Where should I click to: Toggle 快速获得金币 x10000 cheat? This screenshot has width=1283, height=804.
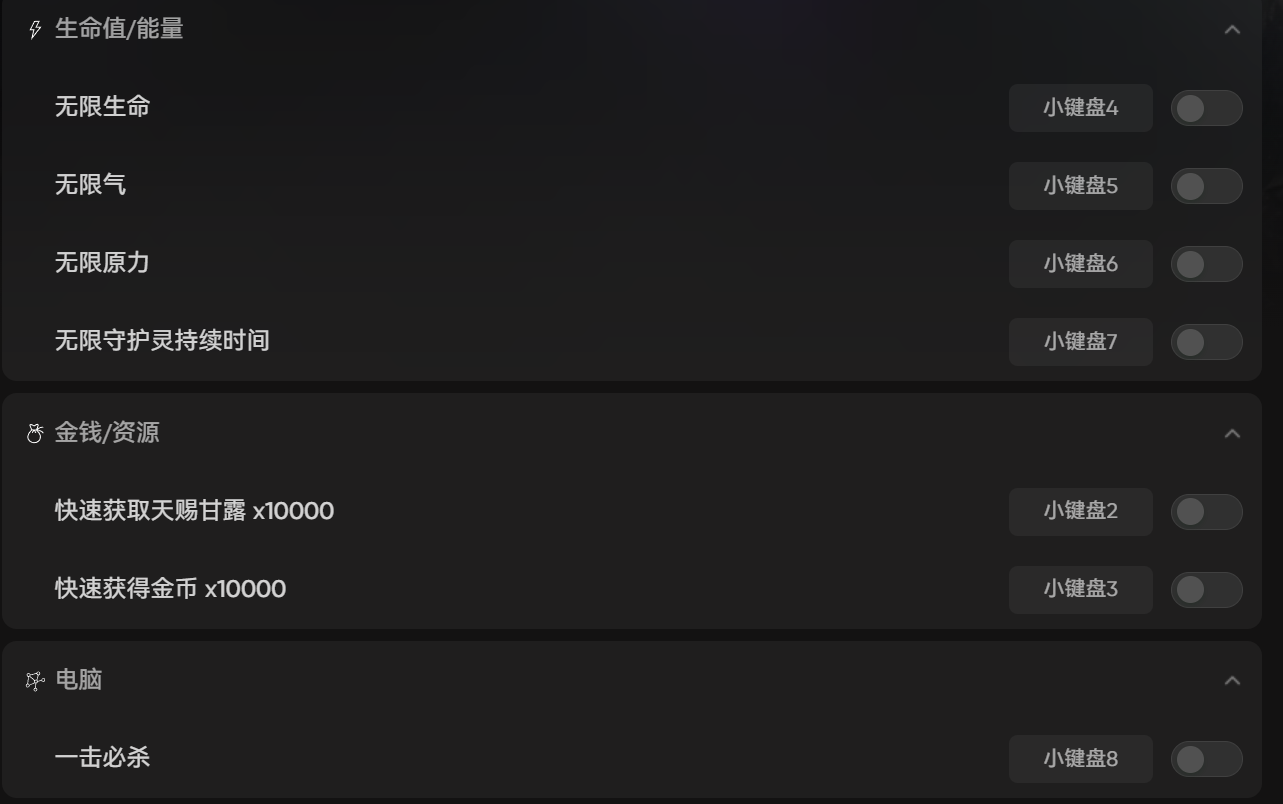coord(1206,590)
